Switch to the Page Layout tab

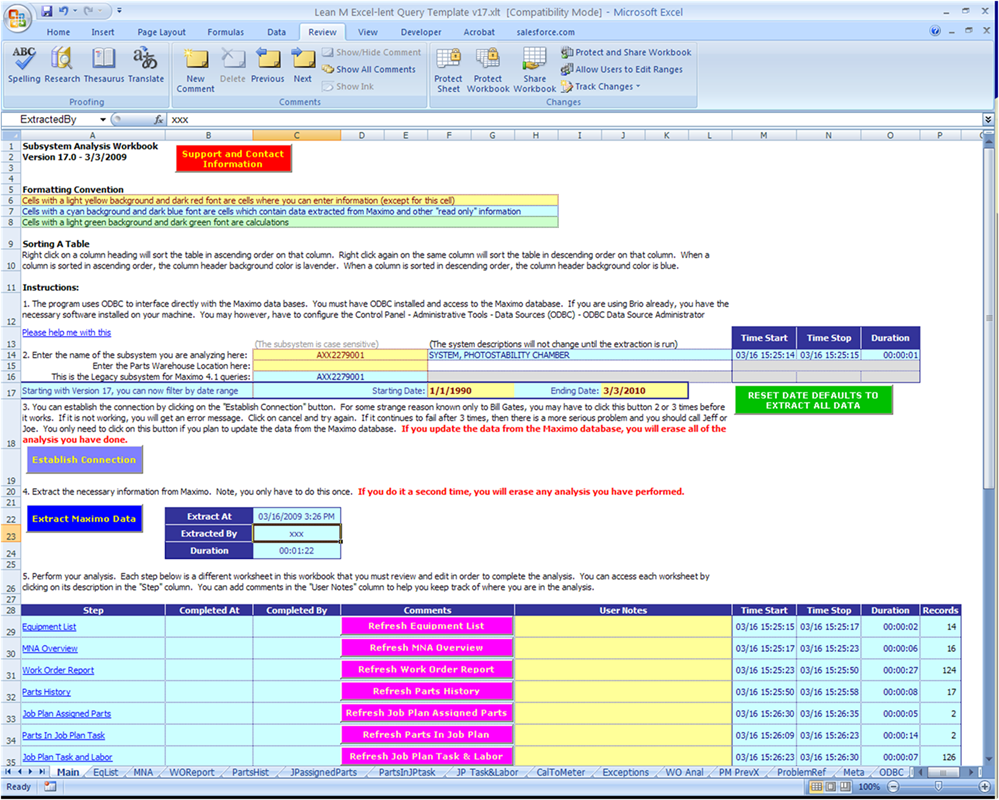[161, 32]
